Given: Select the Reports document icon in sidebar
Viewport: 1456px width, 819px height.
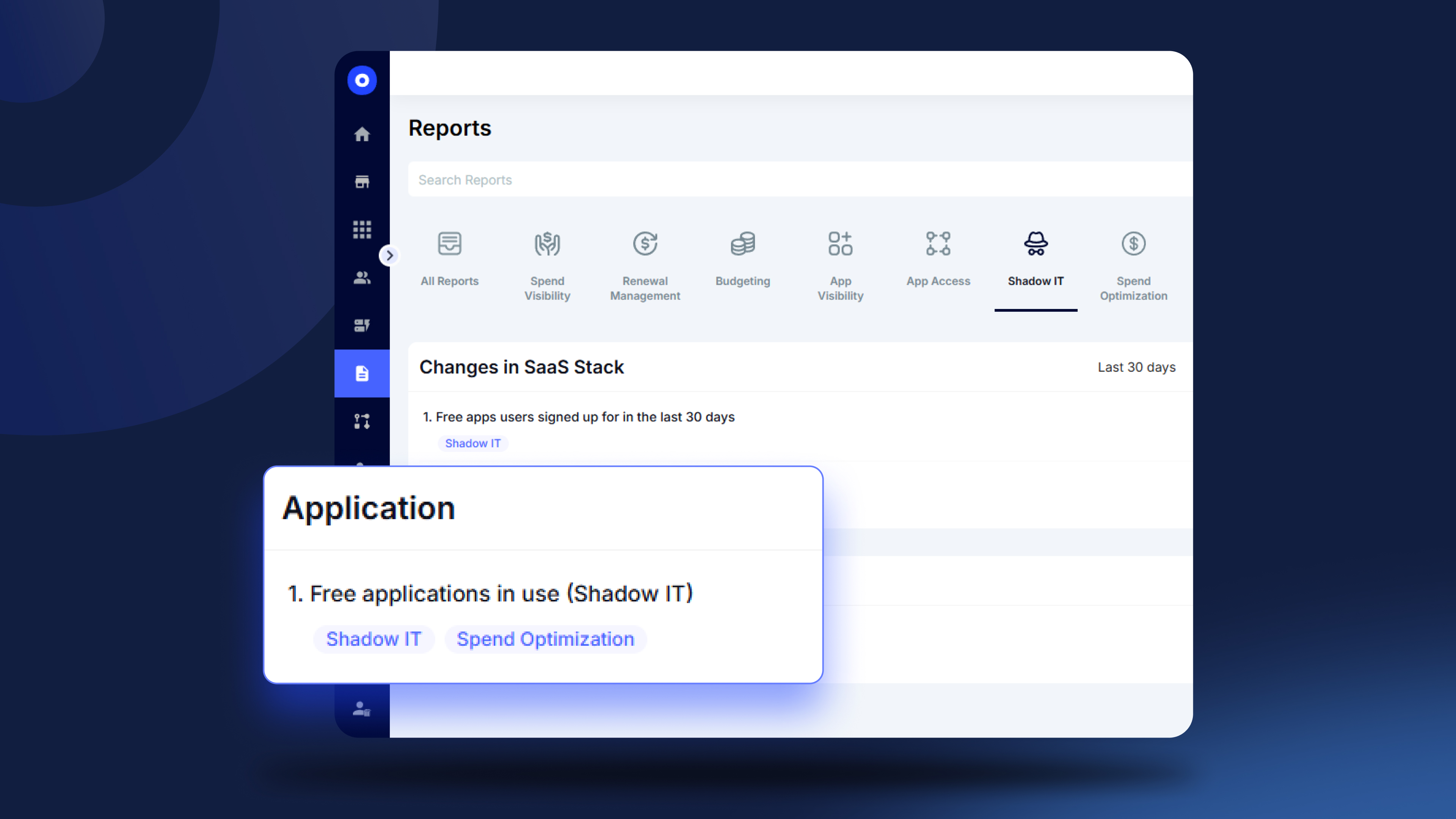Looking at the screenshot, I should [x=362, y=373].
